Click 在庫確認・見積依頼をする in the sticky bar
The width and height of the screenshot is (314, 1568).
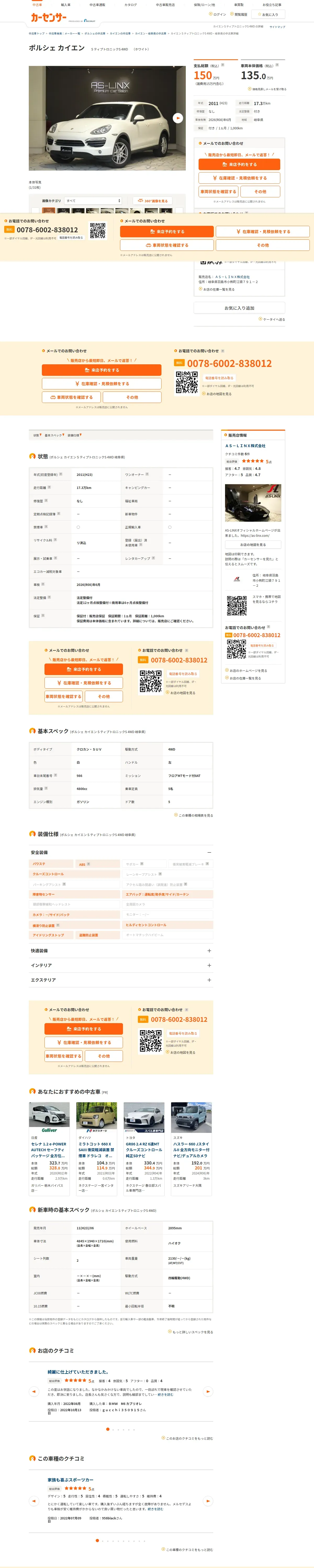(263, 232)
